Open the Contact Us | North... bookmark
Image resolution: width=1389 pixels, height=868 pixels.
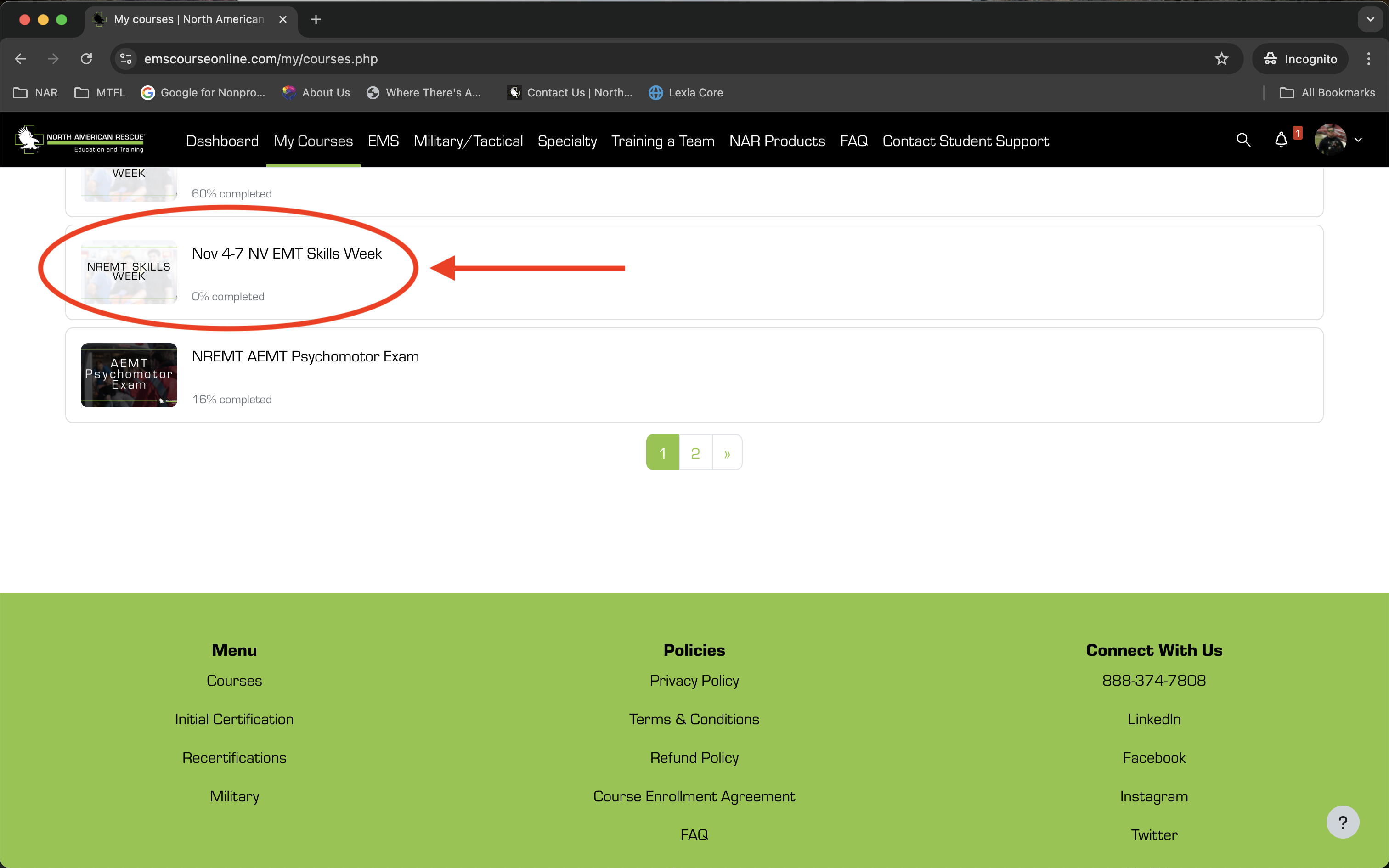tap(570, 92)
